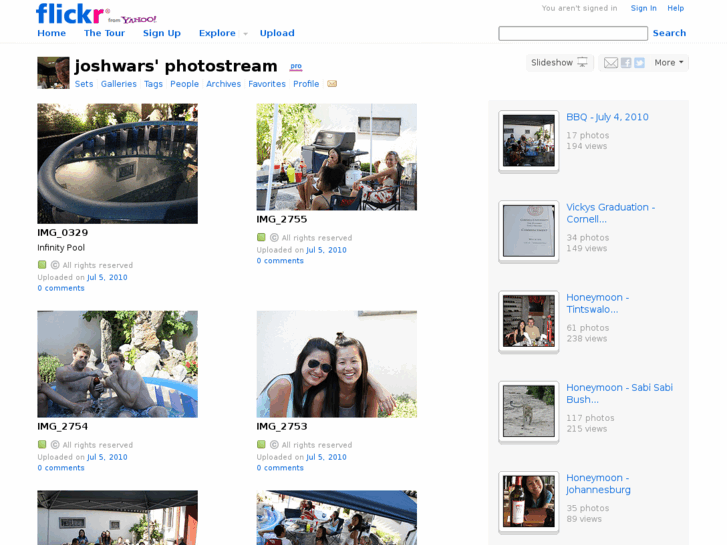727x545 pixels.
Task: Open 0 comments under IMG_2753
Action: point(280,468)
